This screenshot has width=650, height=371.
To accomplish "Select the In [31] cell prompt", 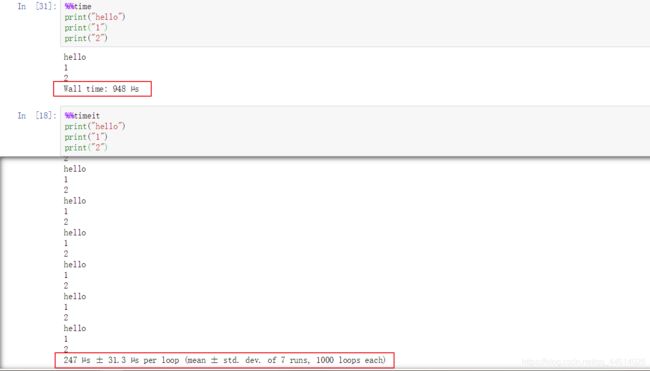I will 36,6.
